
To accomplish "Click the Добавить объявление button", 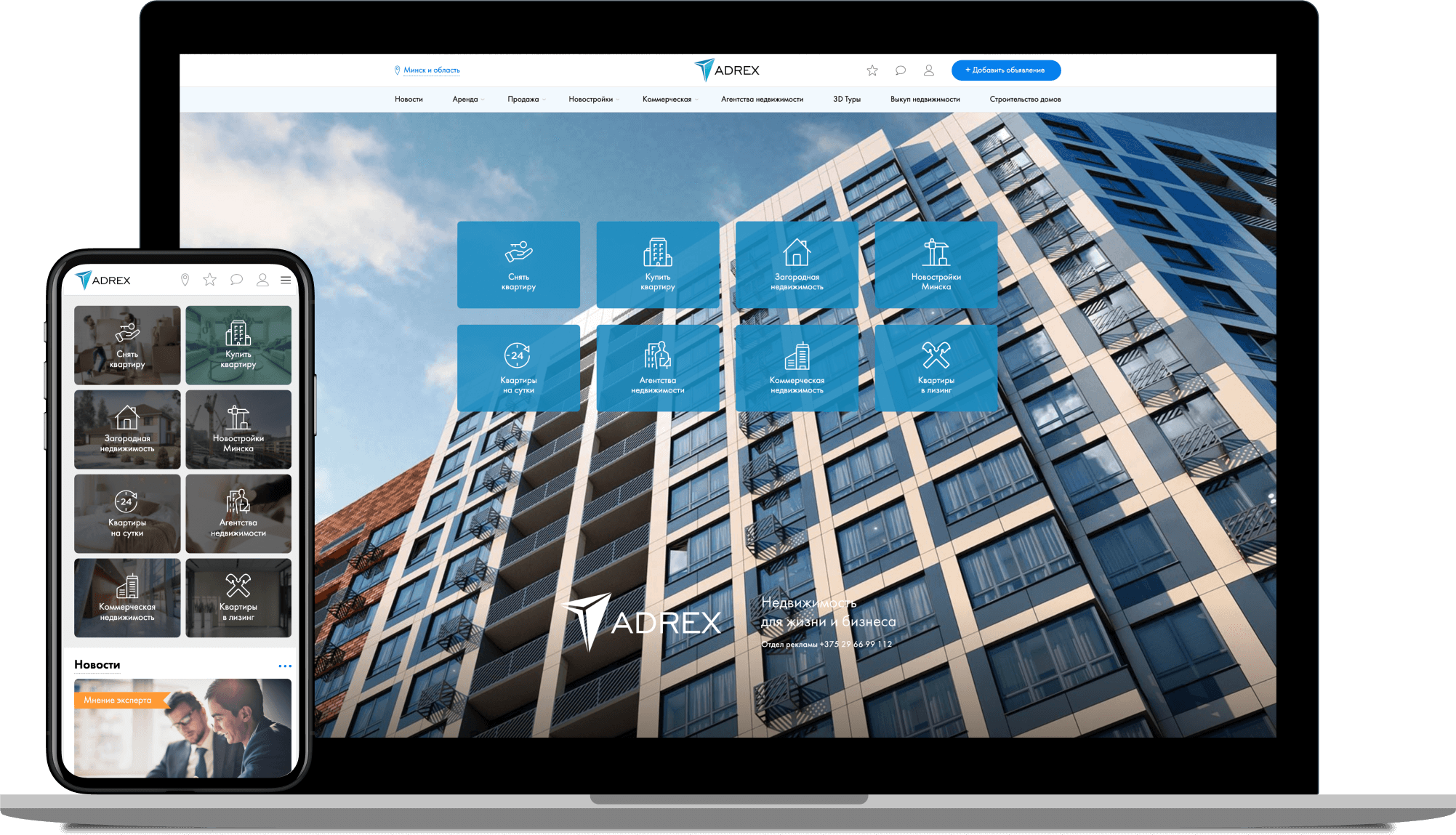I will [x=1006, y=70].
